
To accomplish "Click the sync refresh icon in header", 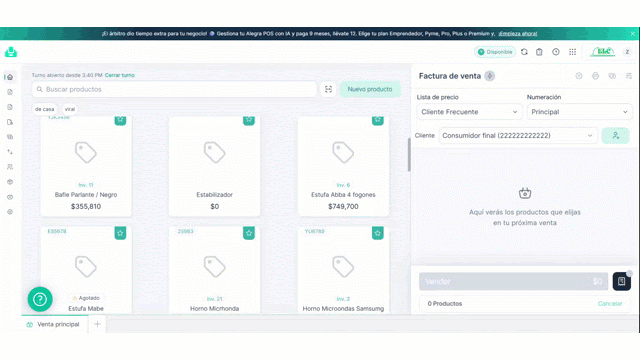I will pos(524,52).
